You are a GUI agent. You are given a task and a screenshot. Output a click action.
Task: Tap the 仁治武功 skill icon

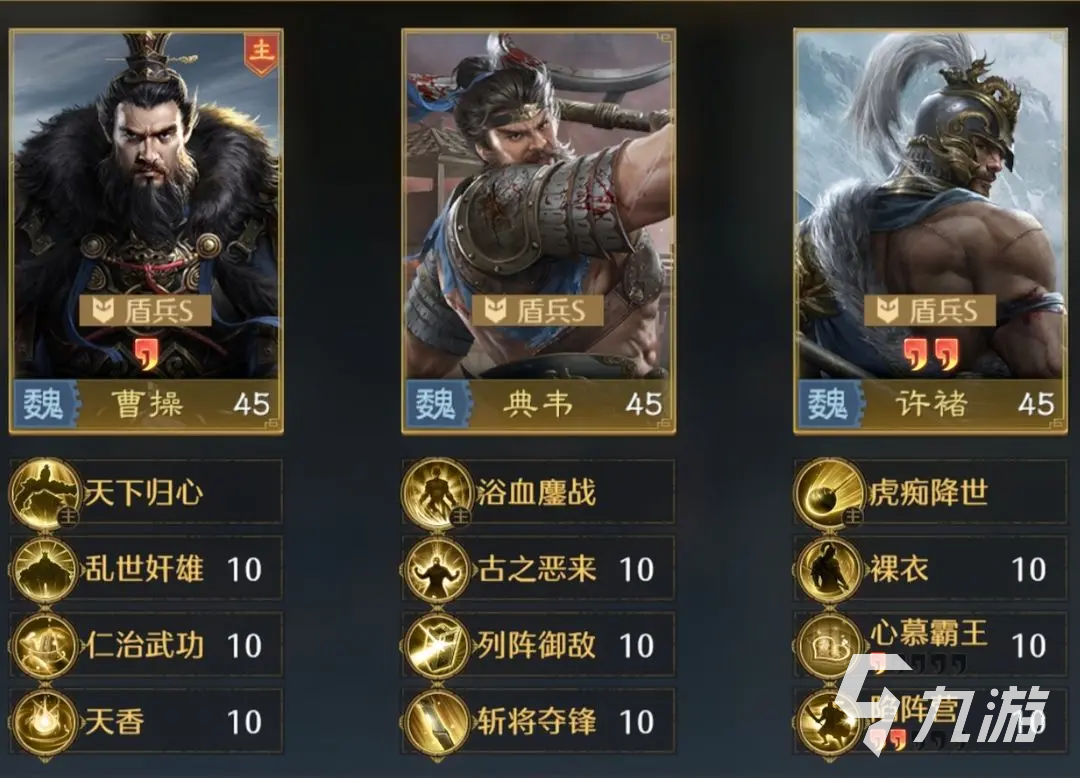click(x=45, y=646)
